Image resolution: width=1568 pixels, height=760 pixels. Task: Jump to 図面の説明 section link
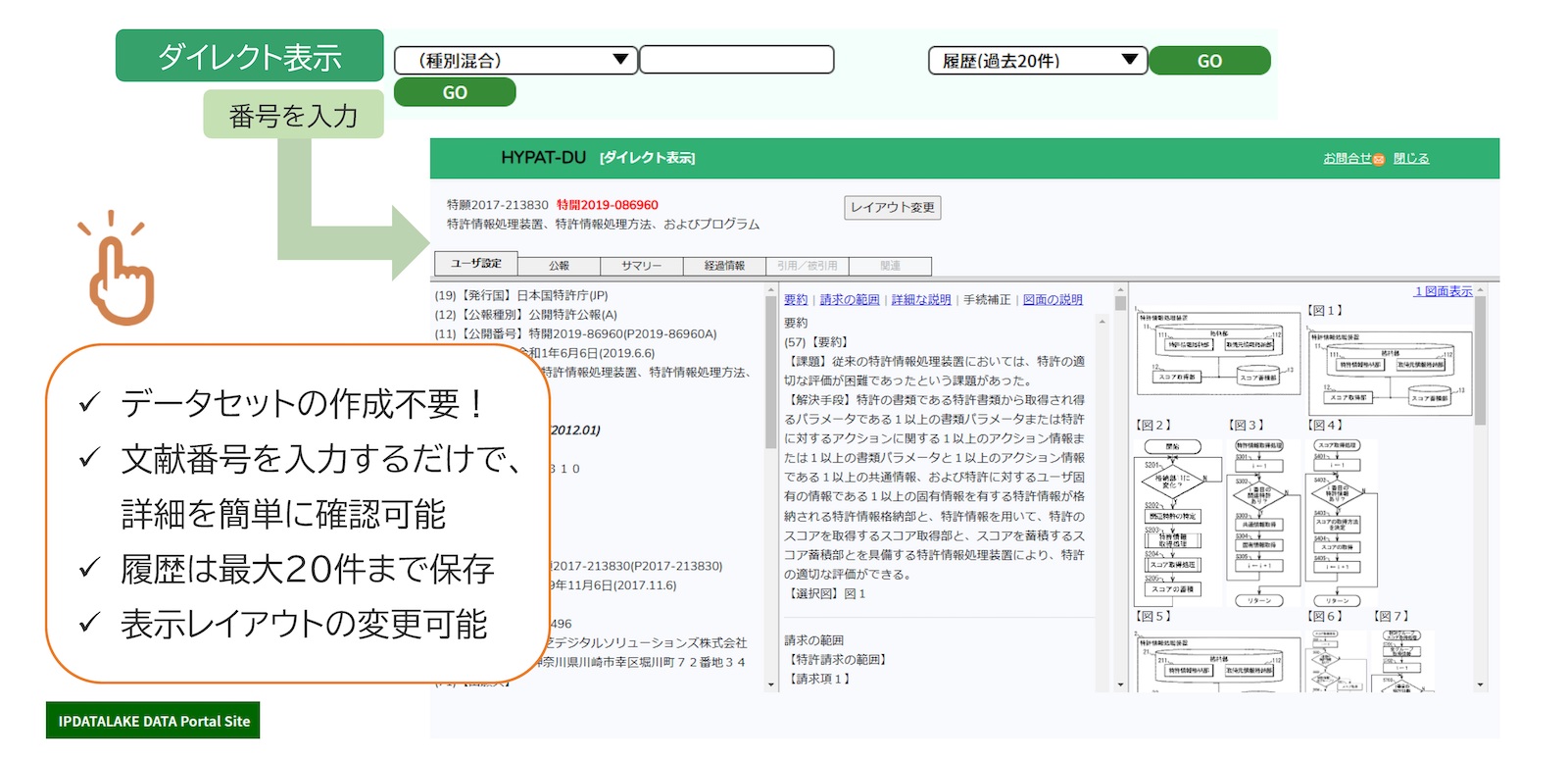[1053, 300]
